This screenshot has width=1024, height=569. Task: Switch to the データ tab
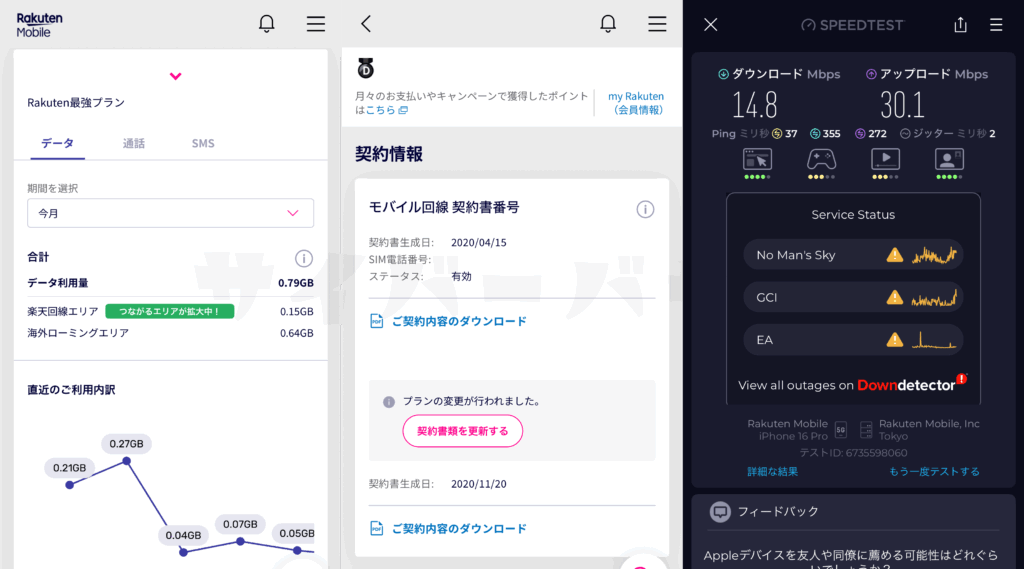[57, 143]
